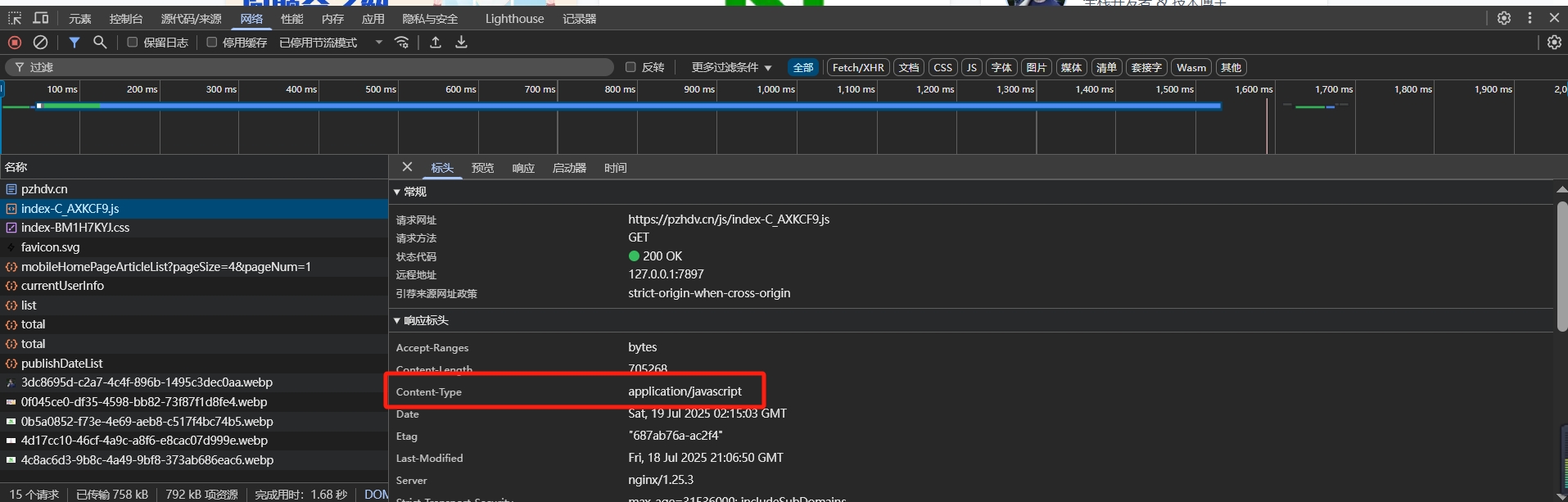Toggle device toolbar emulation icon
This screenshot has width=1568, height=502.
coord(40,18)
